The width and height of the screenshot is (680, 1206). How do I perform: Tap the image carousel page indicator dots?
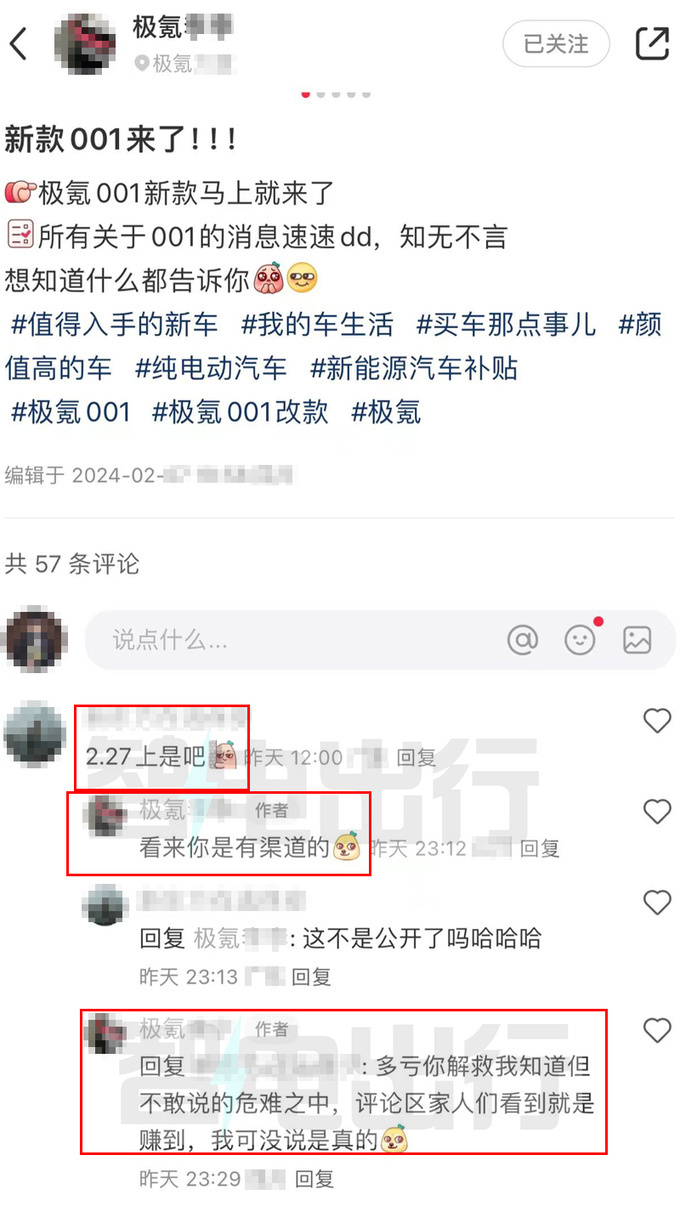(x=336, y=94)
